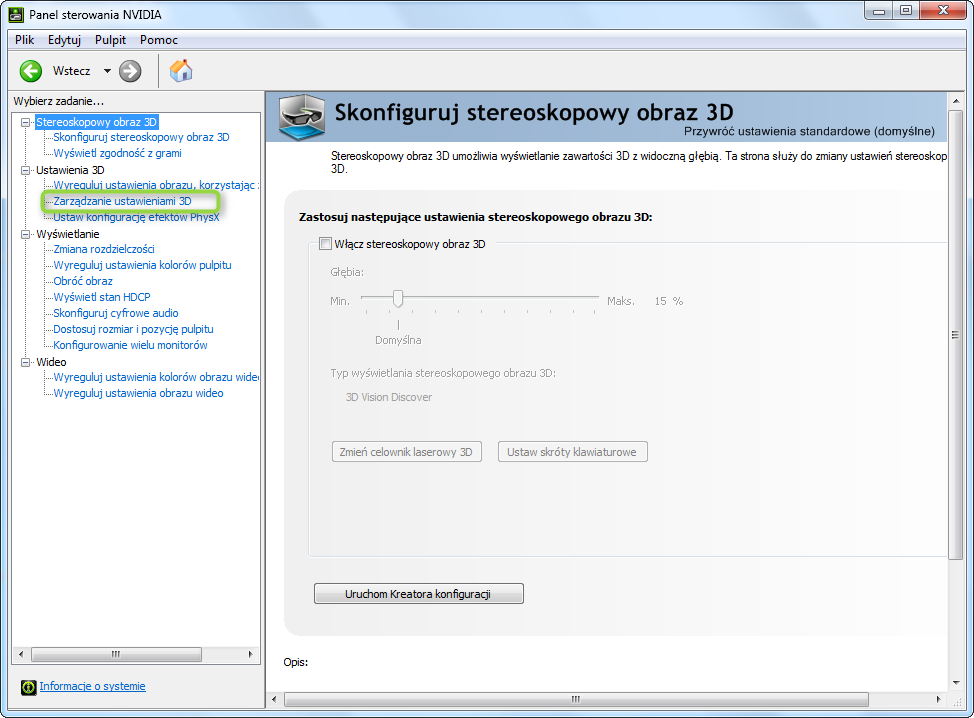Minimize the NVIDIA control panel window
This screenshot has height=718, width=974.
(879, 11)
